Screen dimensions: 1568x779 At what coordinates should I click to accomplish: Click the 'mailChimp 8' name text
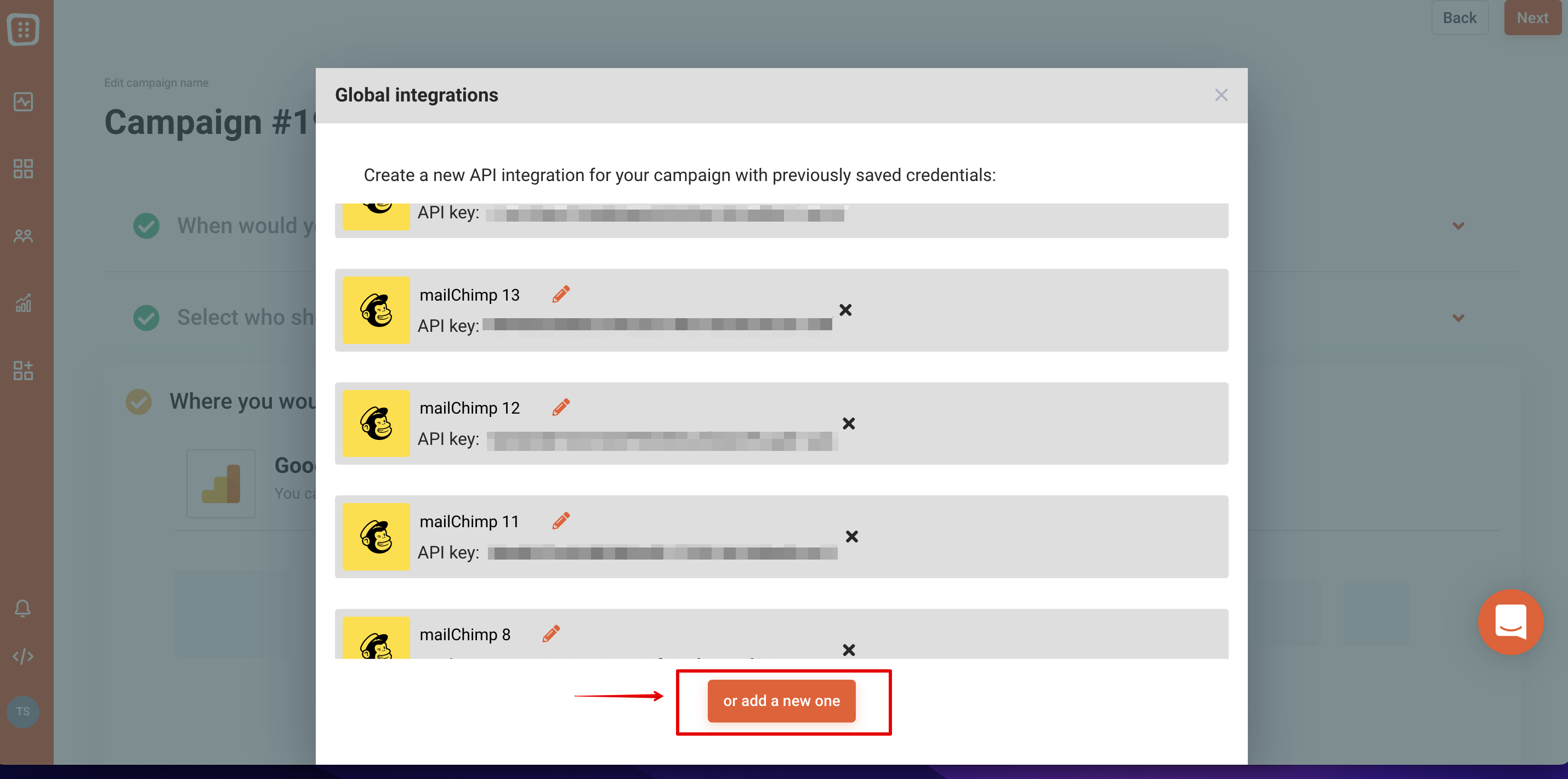[x=465, y=635]
